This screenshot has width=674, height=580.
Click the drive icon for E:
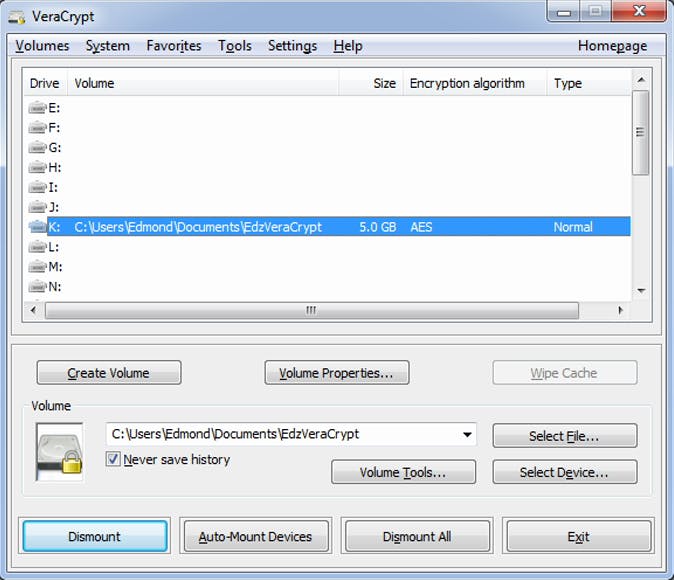(37, 107)
